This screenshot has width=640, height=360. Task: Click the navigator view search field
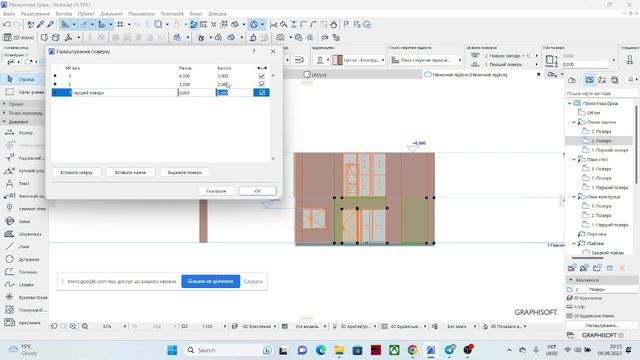point(602,93)
